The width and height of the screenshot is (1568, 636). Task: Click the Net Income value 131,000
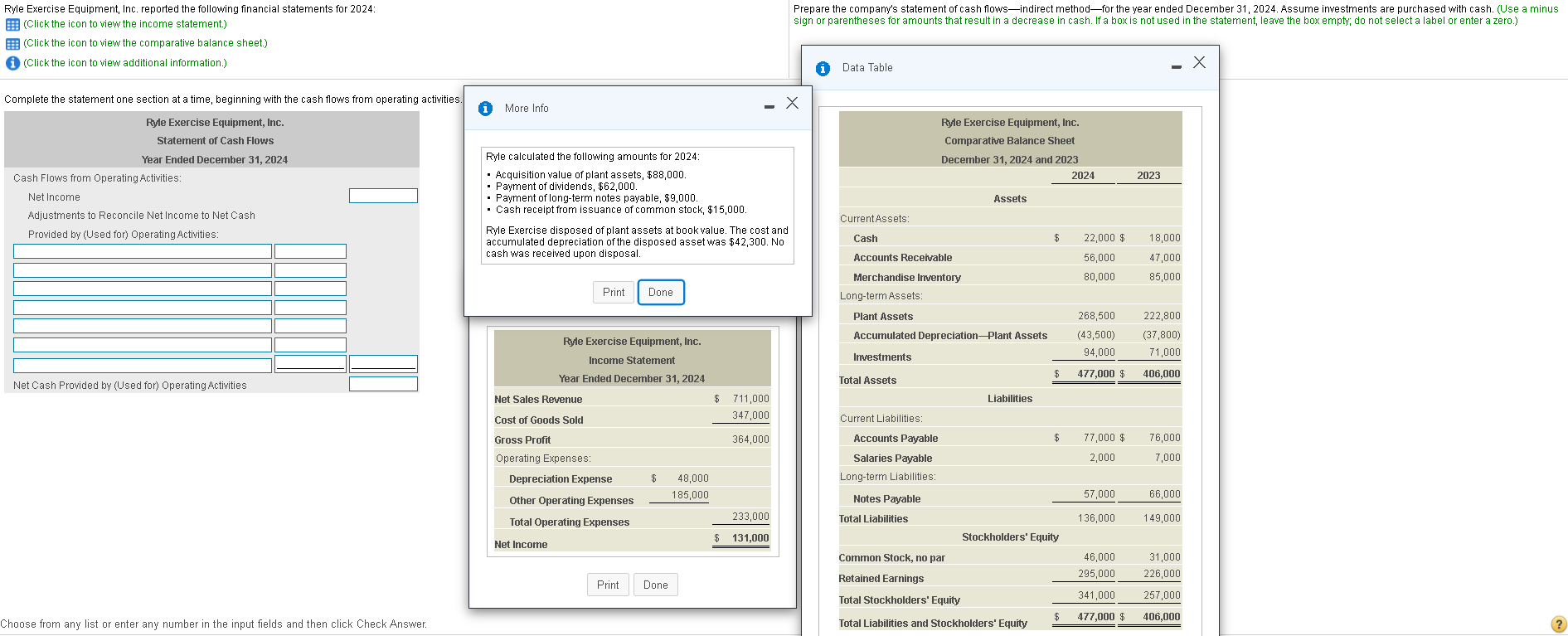[x=751, y=538]
